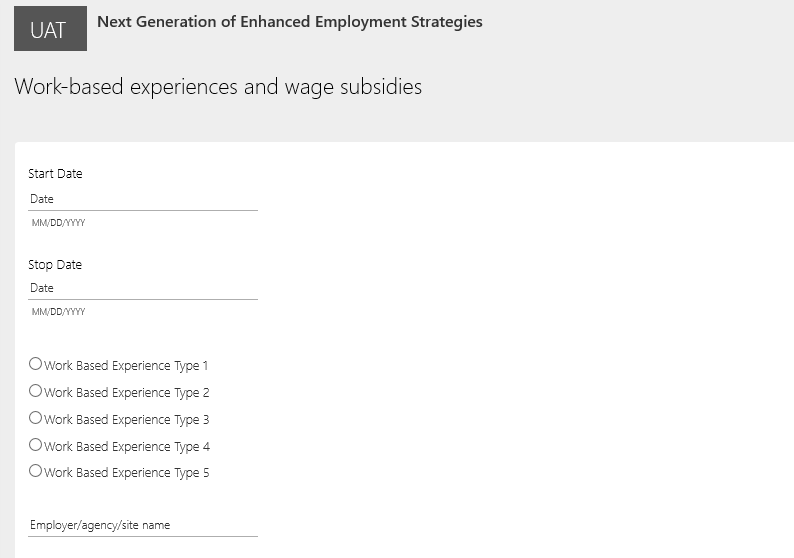Click the UAT logo badge
Image resolution: width=794 pixels, height=558 pixels.
[x=50, y=31]
